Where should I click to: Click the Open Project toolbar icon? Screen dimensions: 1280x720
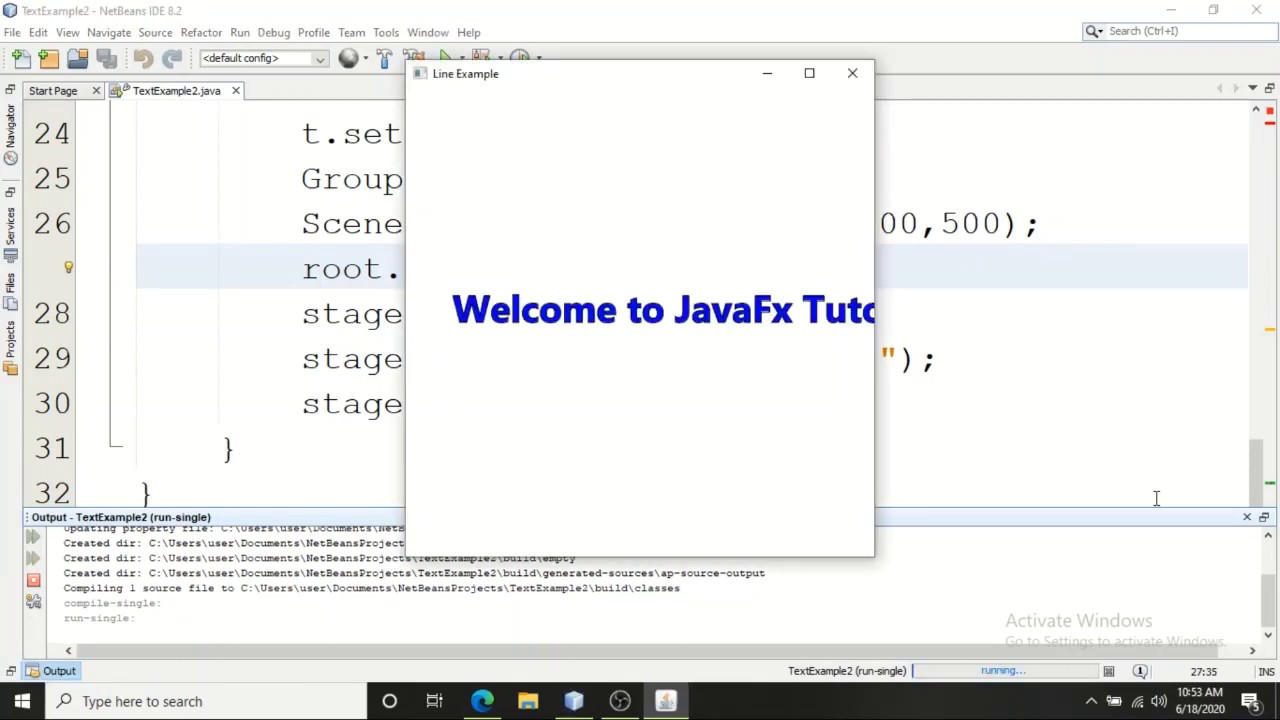pyautogui.click(x=77, y=58)
